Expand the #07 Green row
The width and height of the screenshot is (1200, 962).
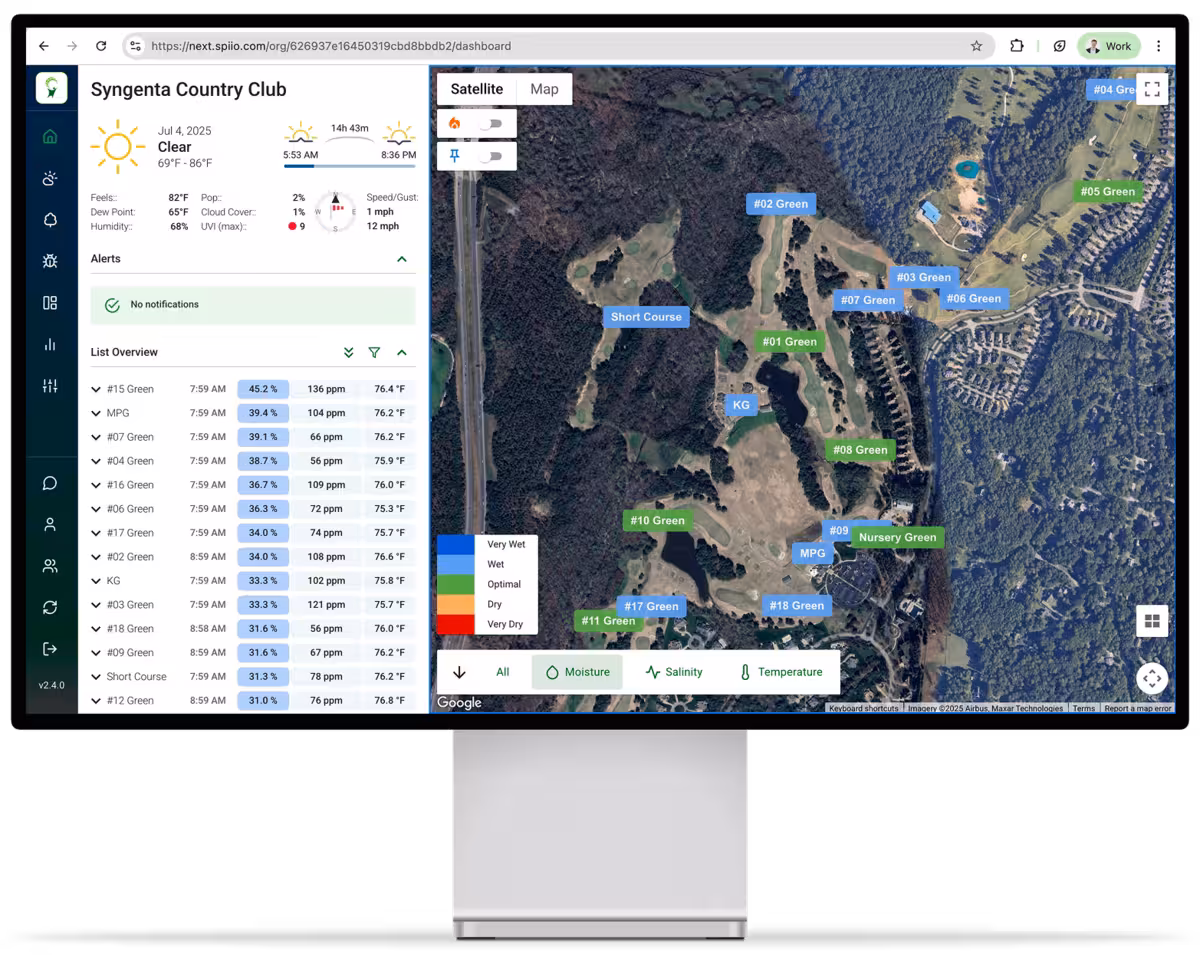pos(96,437)
